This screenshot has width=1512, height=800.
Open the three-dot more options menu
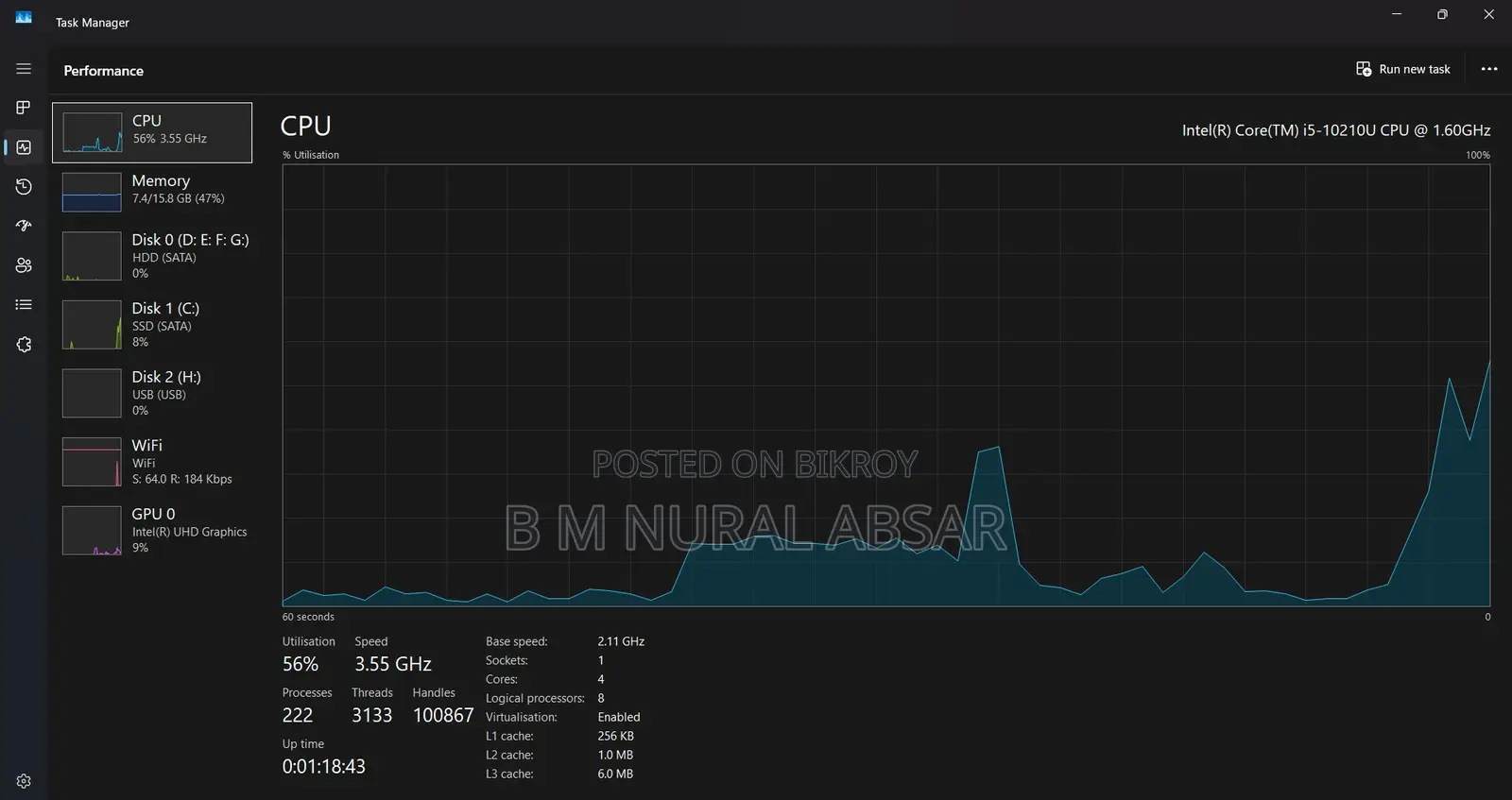(1489, 69)
